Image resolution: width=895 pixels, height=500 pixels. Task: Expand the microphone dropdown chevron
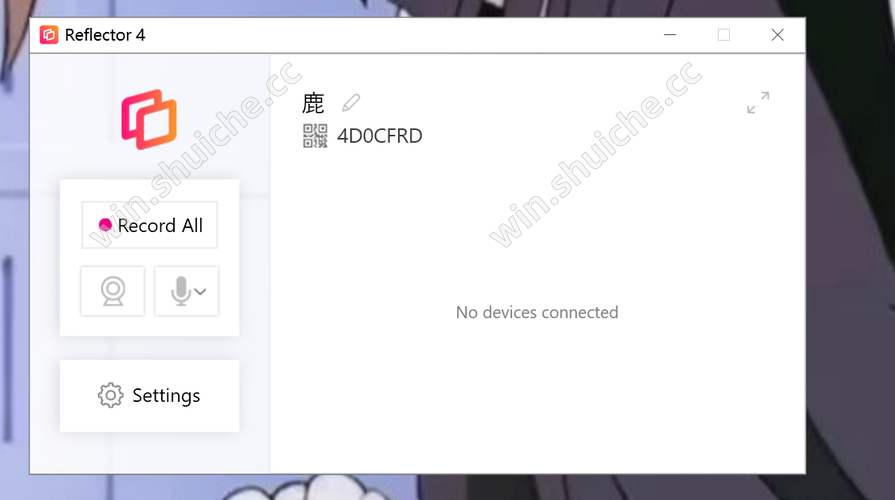pyautogui.click(x=200, y=292)
